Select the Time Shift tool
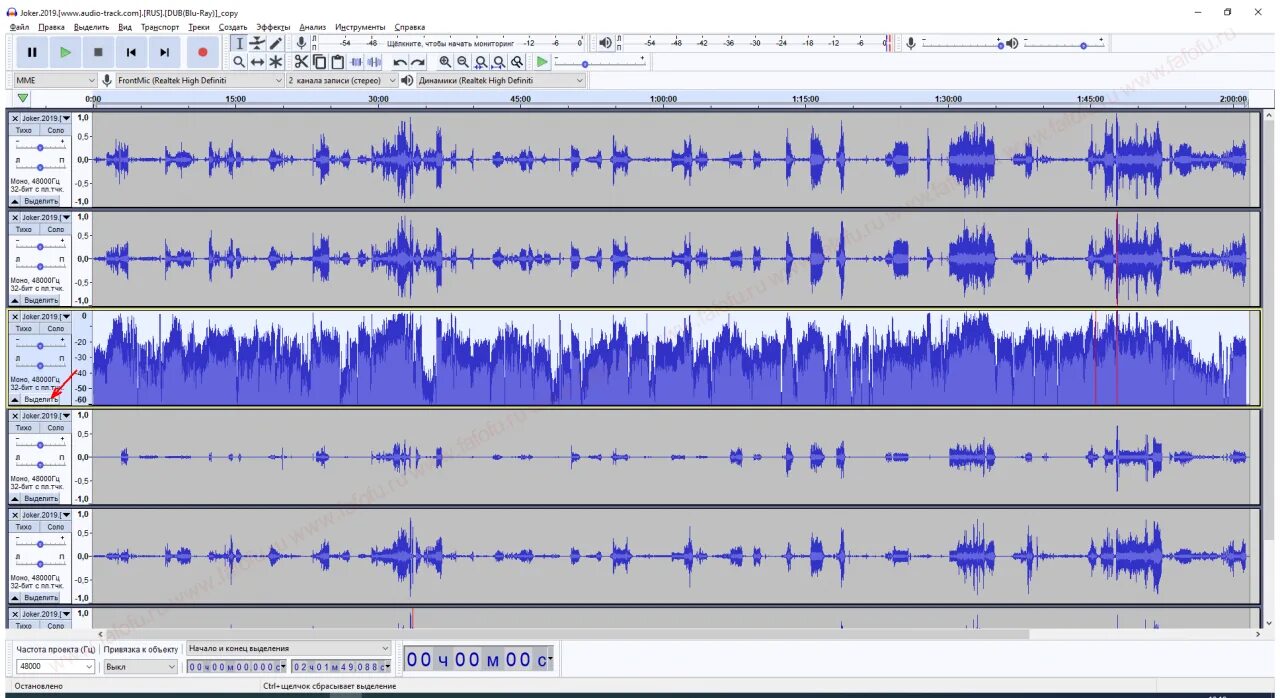 [x=257, y=62]
